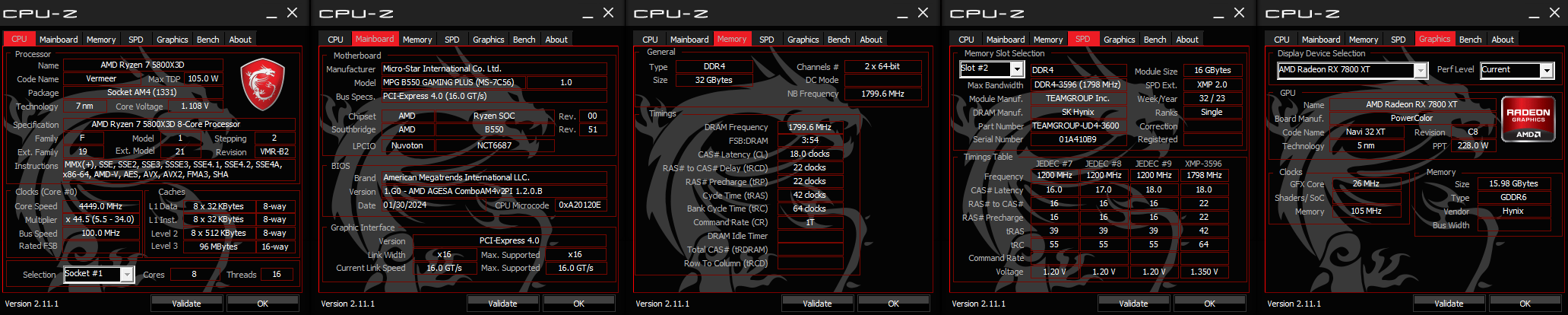Viewport: 1568px width, 315px height.
Task: Open the AMD Radeon RX 7800 XT display device dropdown
Action: (x=1420, y=70)
